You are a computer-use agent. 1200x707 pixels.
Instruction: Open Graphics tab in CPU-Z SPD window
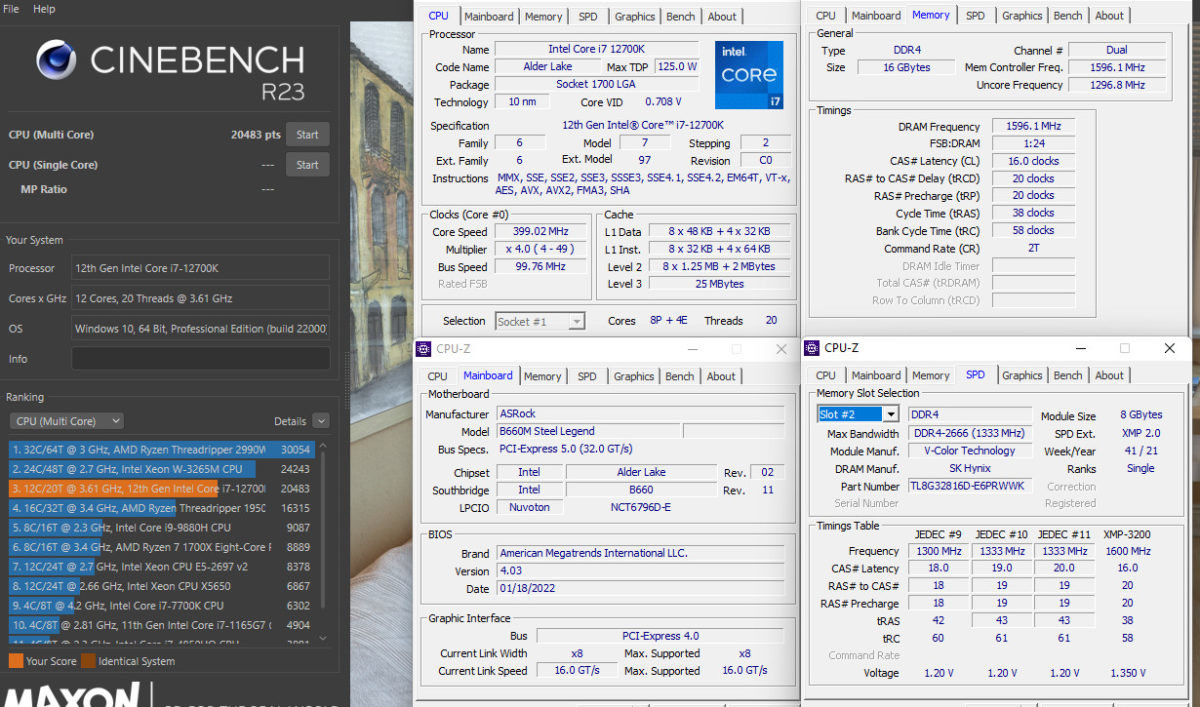click(x=1022, y=375)
